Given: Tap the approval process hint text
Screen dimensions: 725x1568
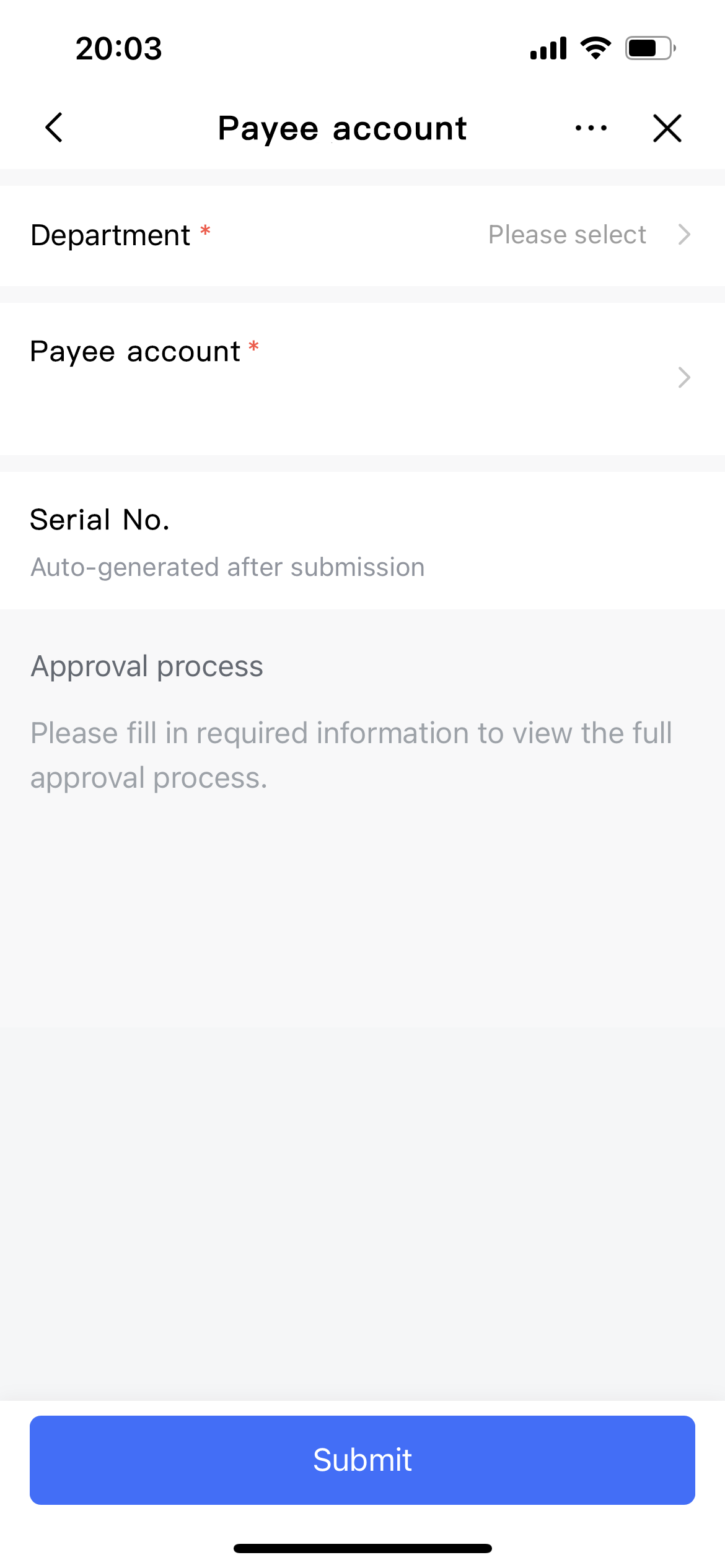Looking at the screenshot, I should coord(351,754).
